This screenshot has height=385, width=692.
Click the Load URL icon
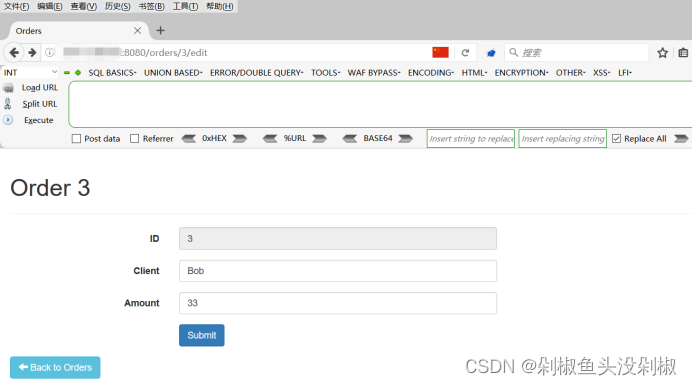[8, 88]
